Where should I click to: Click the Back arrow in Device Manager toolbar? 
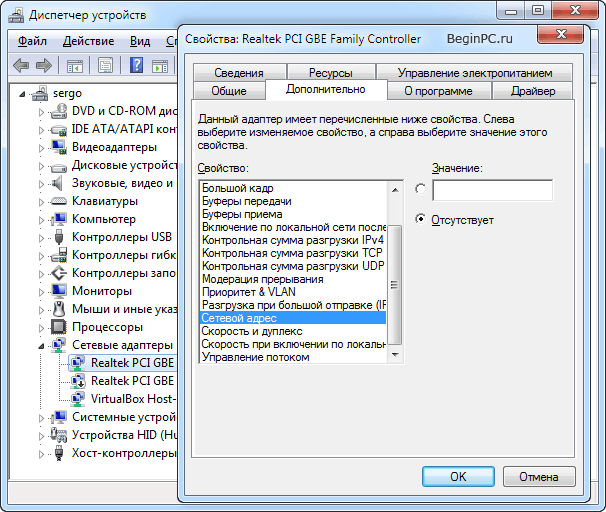click(x=21, y=65)
